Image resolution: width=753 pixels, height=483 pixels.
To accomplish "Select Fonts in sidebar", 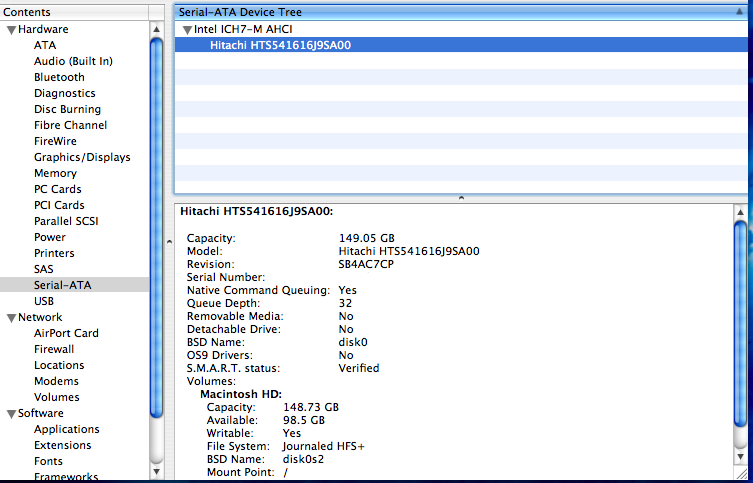I will (x=48, y=461).
